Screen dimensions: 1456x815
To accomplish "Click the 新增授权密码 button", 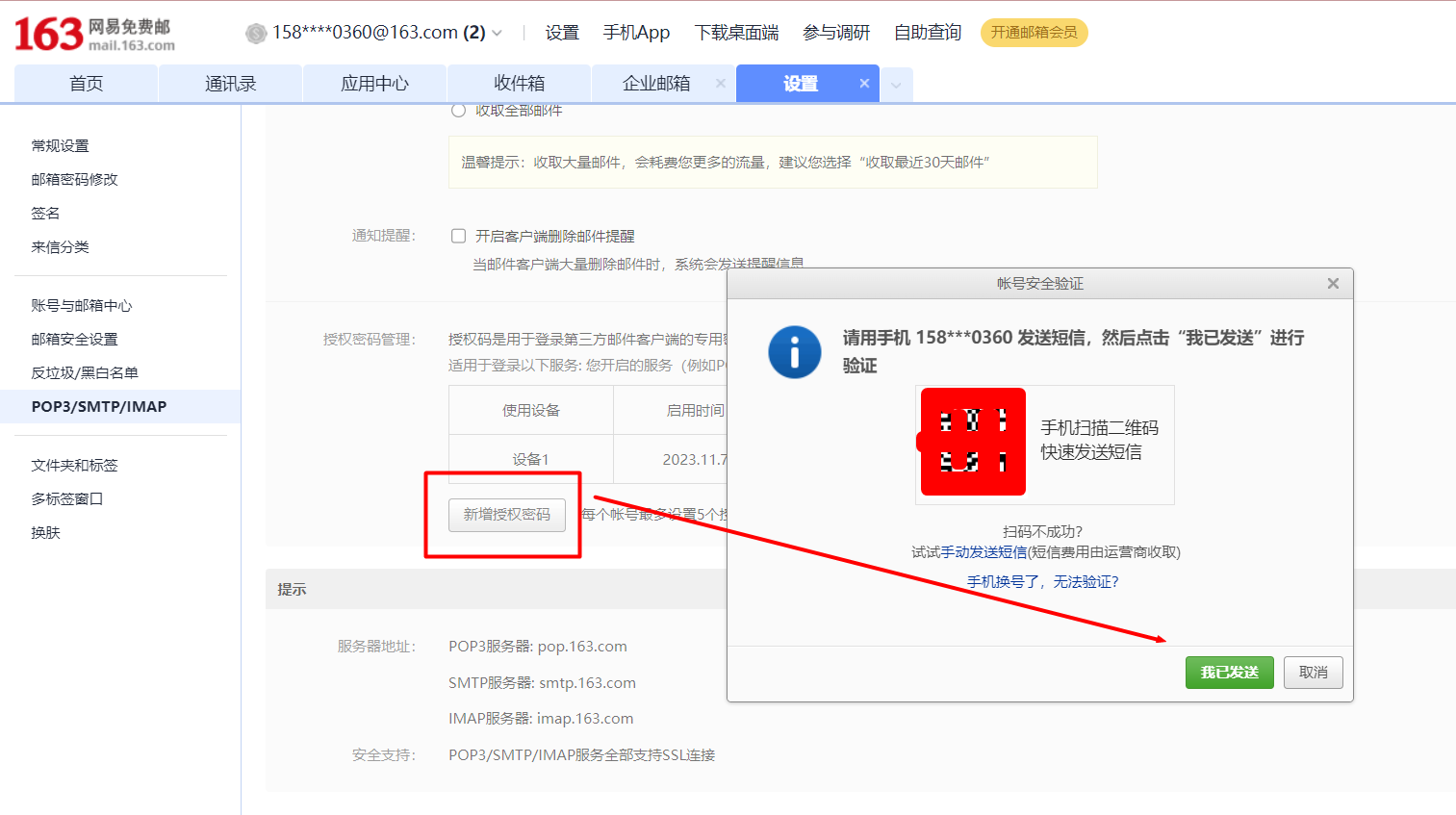I will 507,515.
